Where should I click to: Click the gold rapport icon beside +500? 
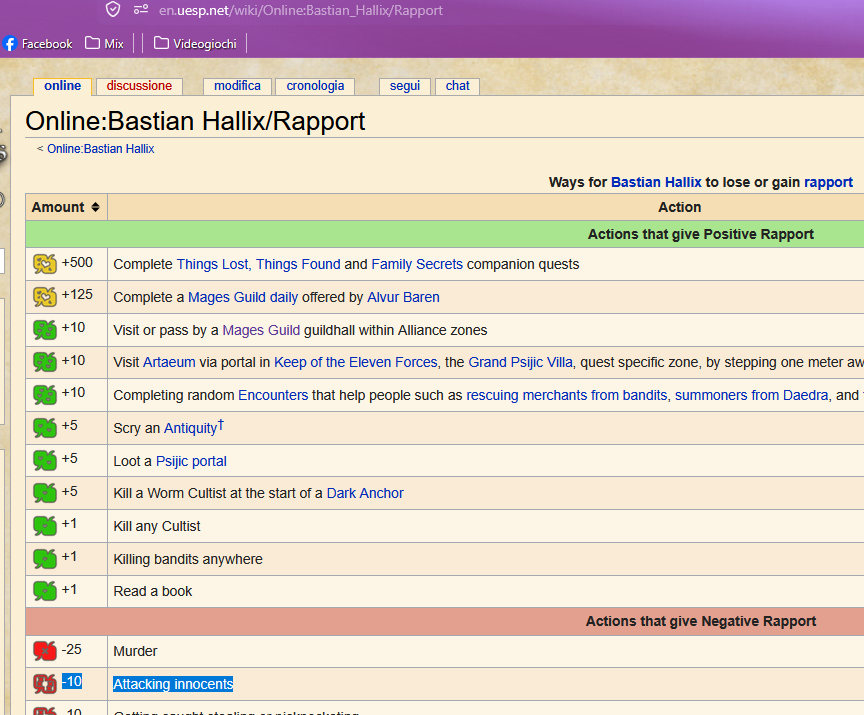coord(45,264)
